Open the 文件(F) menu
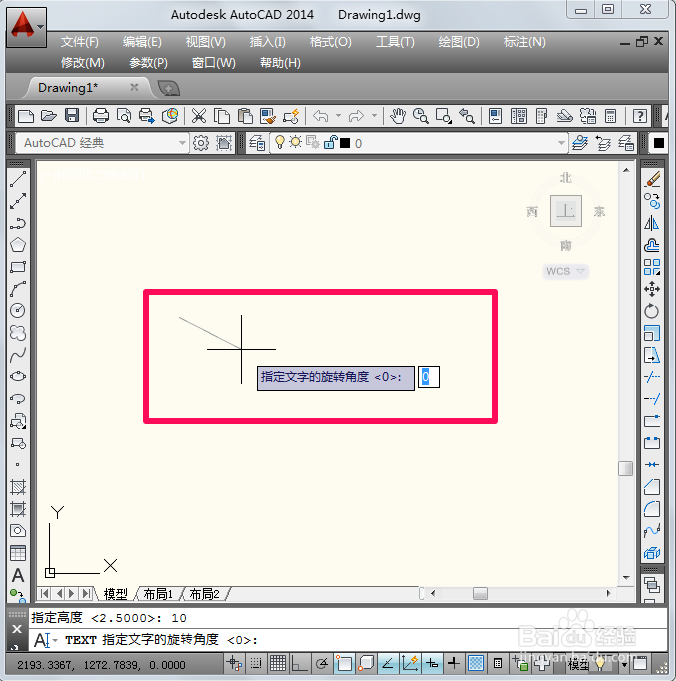 coord(80,42)
